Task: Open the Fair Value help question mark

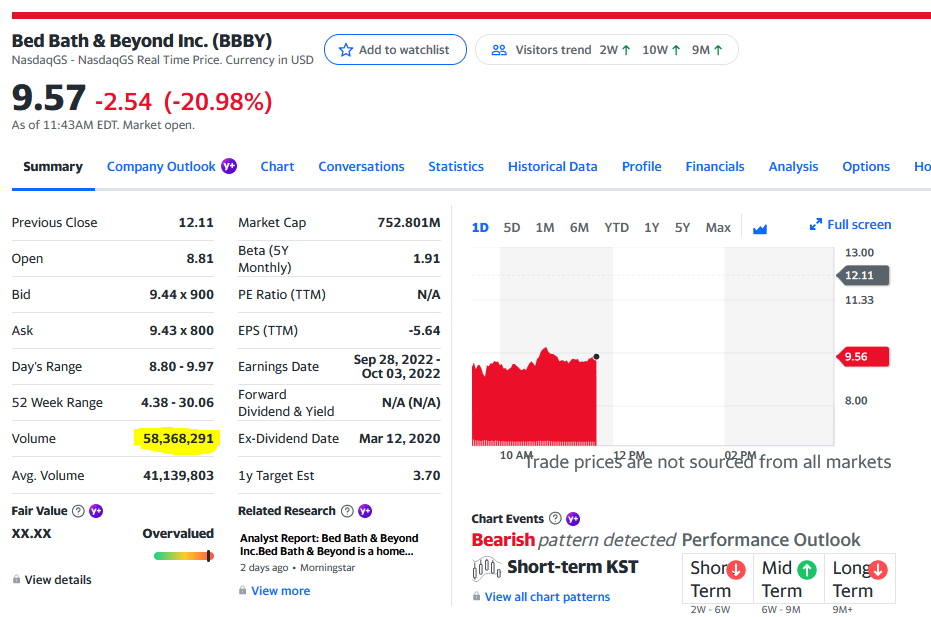Action: (x=78, y=511)
